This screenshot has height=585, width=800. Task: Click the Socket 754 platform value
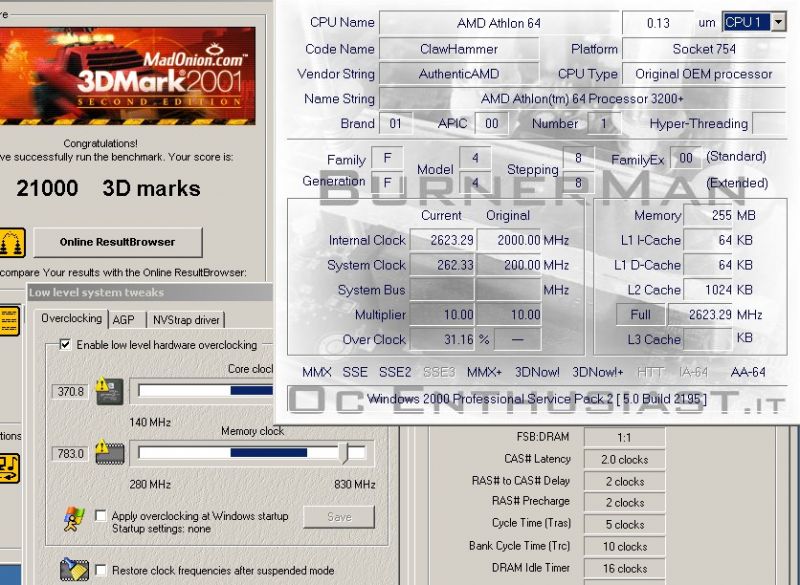tap(704, 49)
